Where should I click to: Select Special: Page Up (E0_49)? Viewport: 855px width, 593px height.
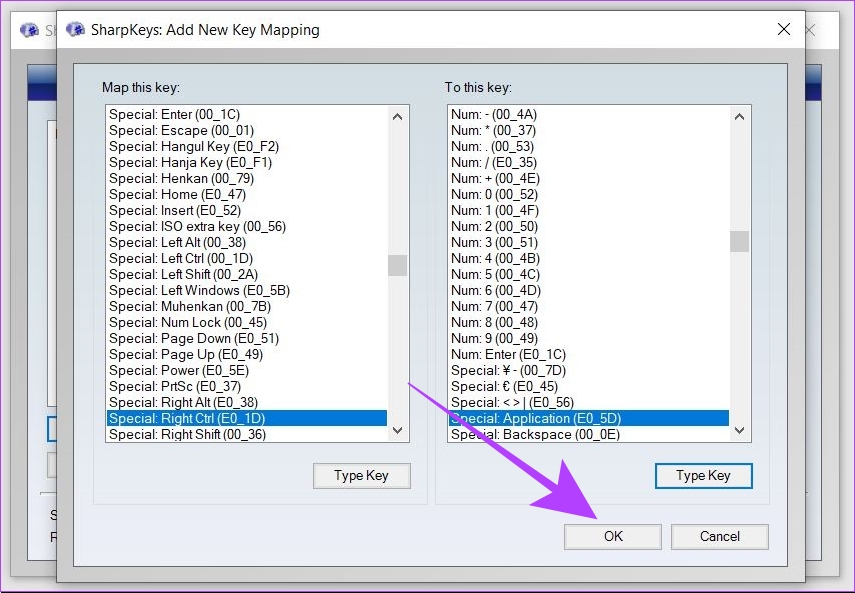246,354
